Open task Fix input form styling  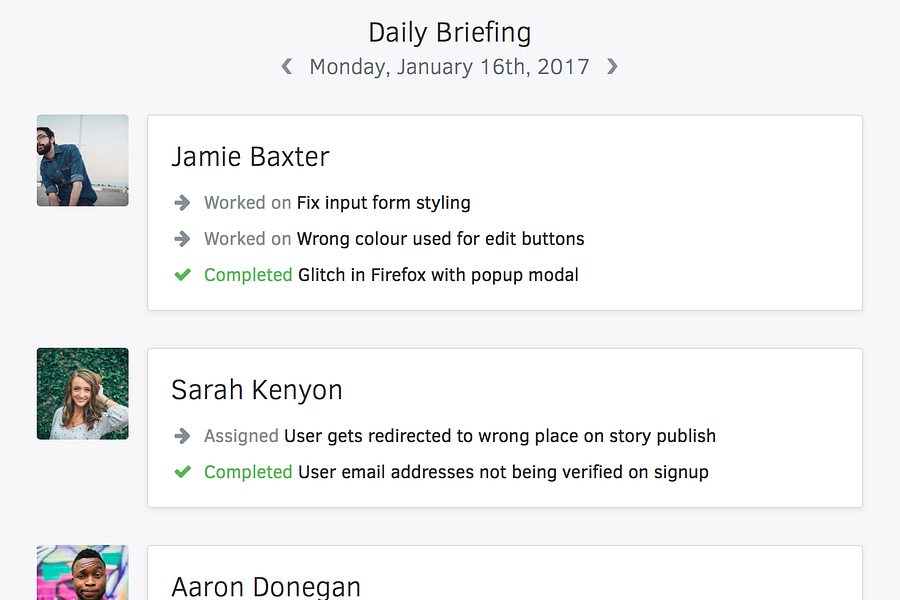tap(383, 203)
